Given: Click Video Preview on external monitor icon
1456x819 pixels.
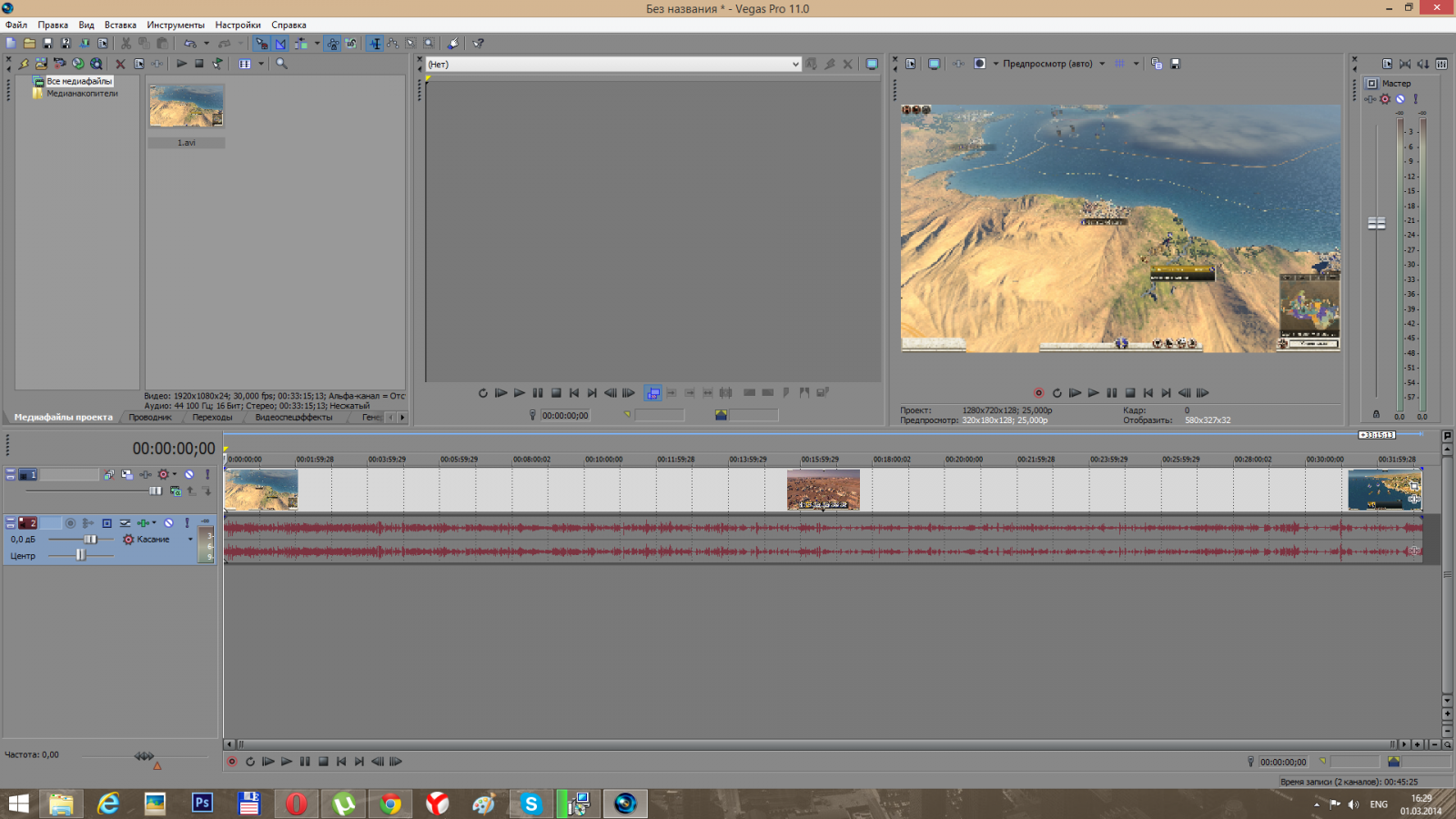Looking at the screenshot, I should pyautogui.click(x=934, y=64).
